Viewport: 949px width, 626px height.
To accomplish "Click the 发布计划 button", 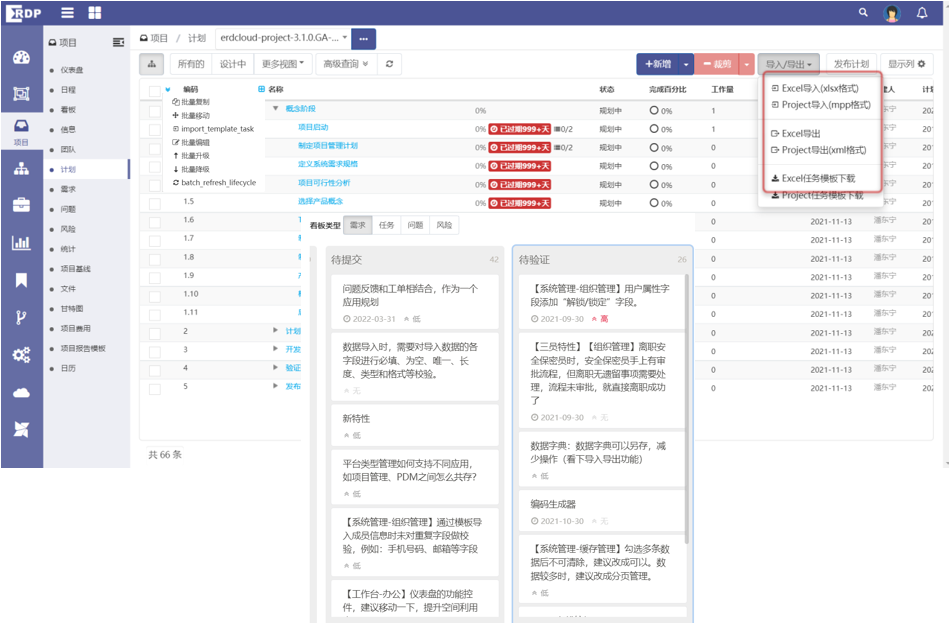I will (851, 64).
